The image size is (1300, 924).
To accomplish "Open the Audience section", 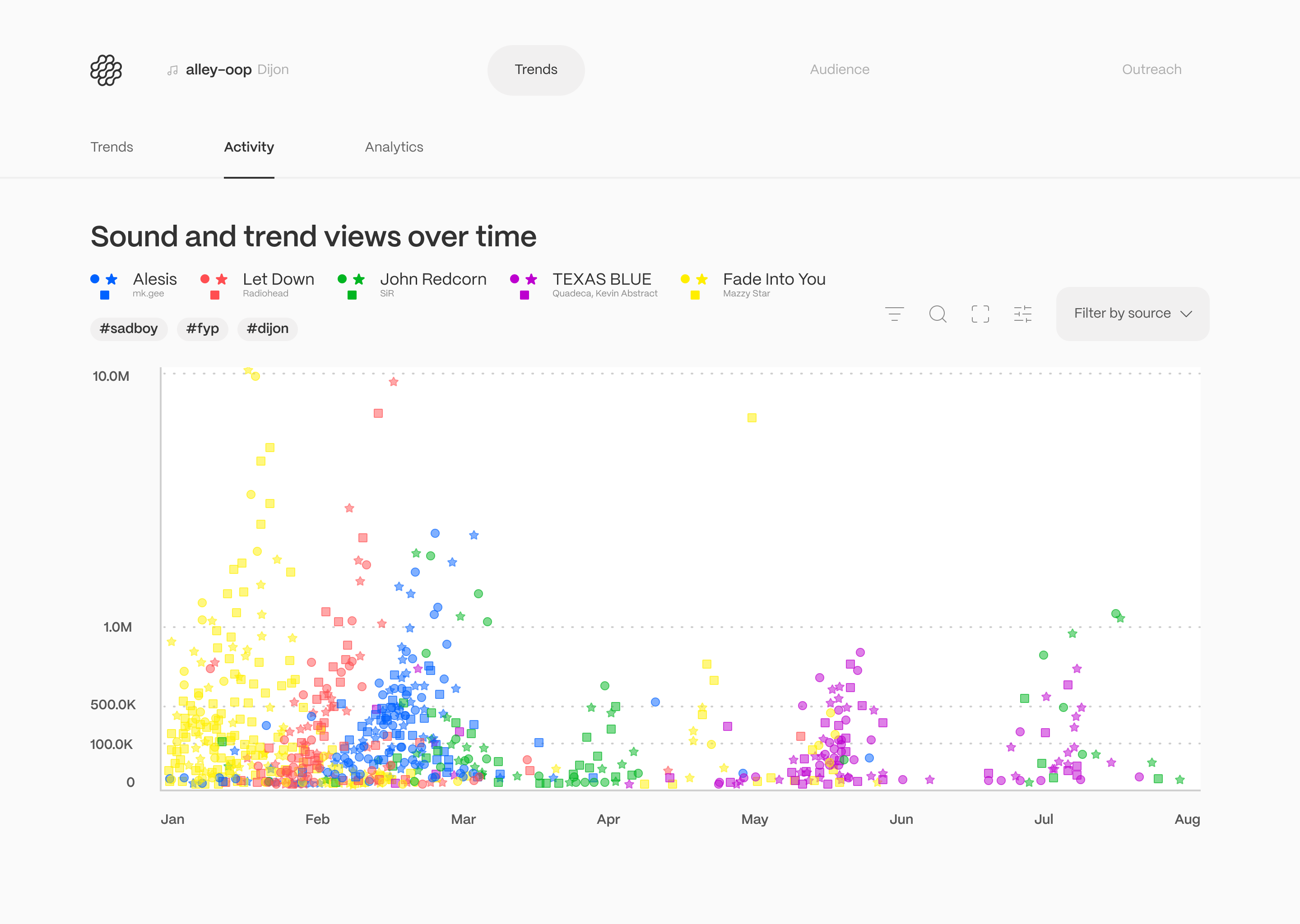I will [840, 69].
